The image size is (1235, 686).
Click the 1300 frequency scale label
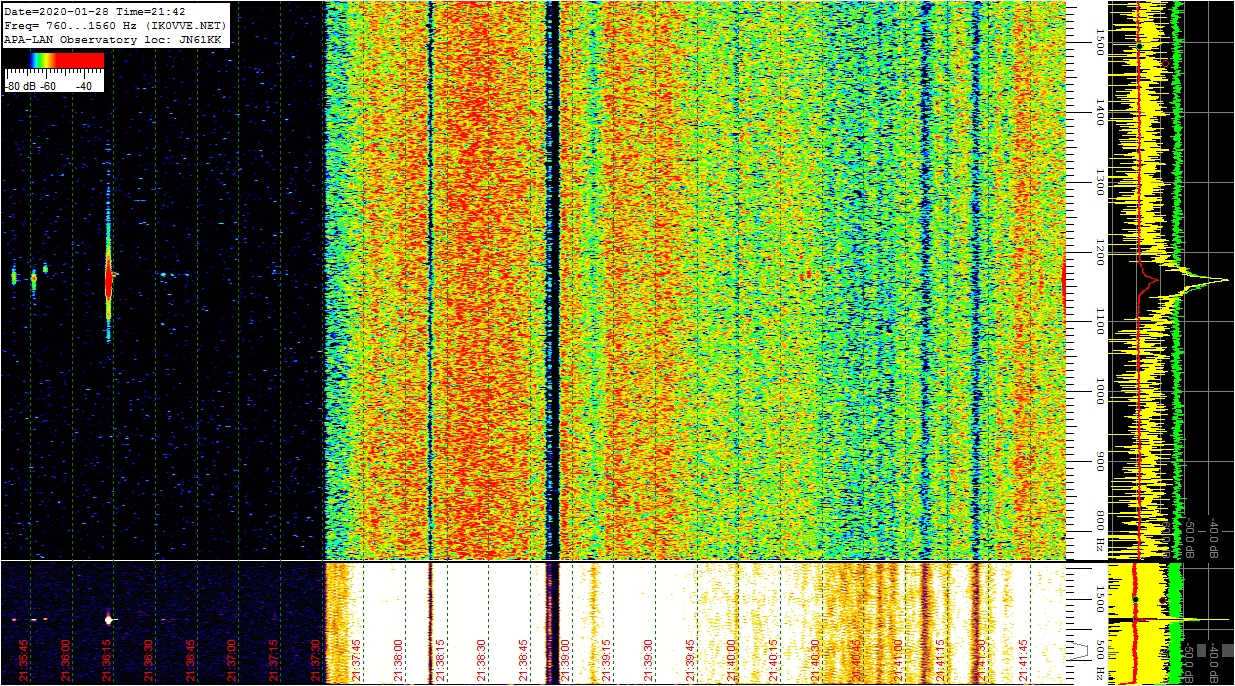tap(1099, 182)
